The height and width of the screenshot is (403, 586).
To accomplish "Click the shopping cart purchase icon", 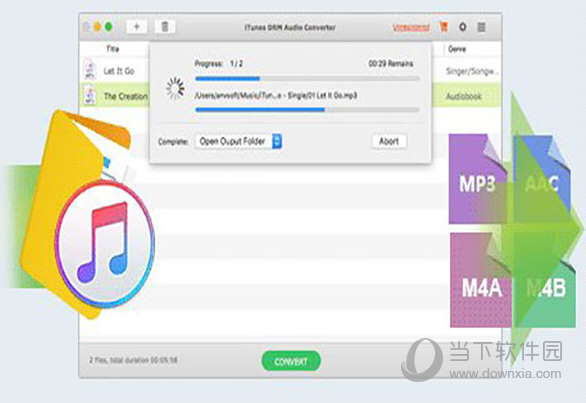I will [x=444, y=27].
